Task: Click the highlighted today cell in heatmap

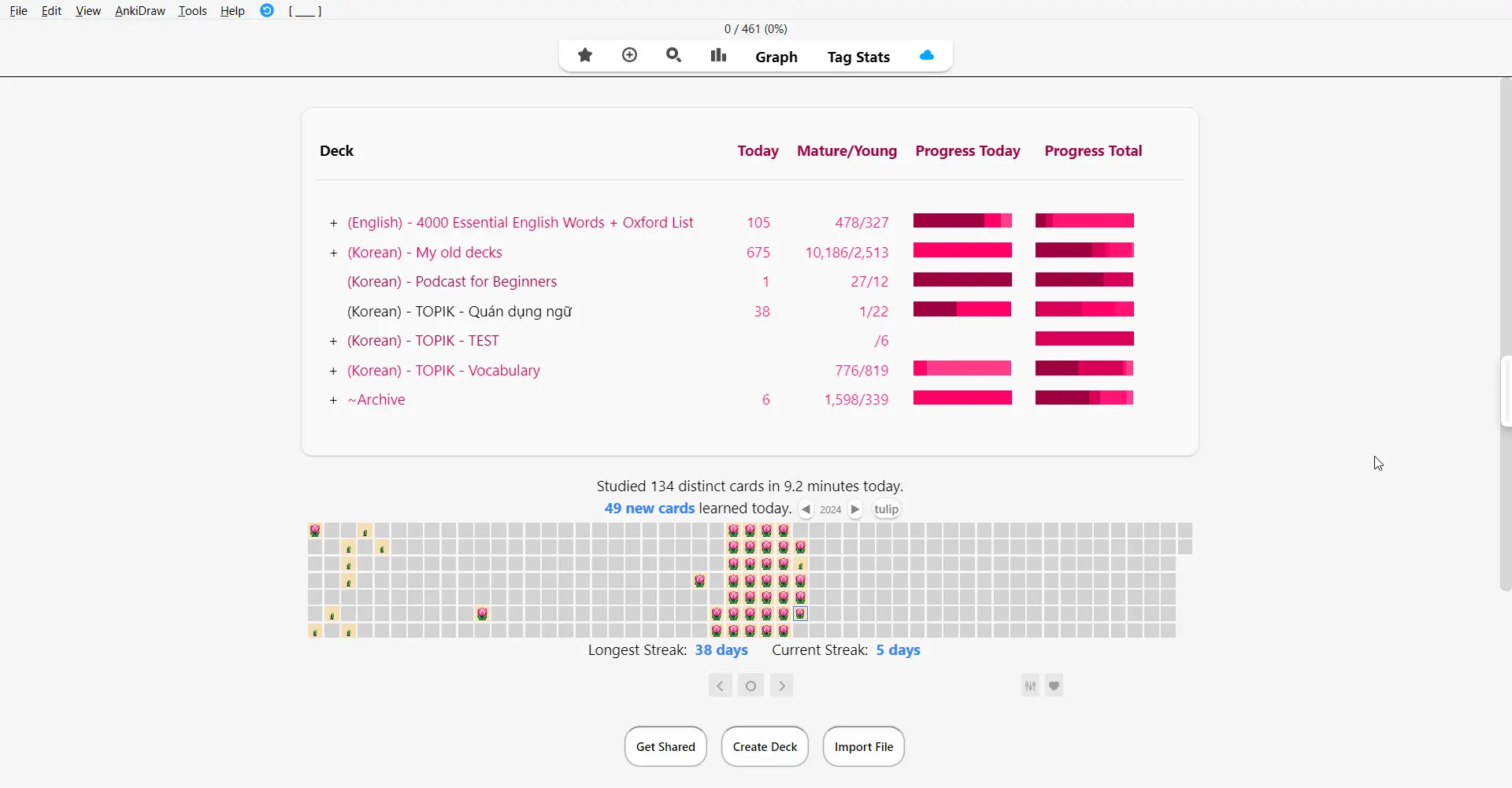Action: [x=801, y=614]
